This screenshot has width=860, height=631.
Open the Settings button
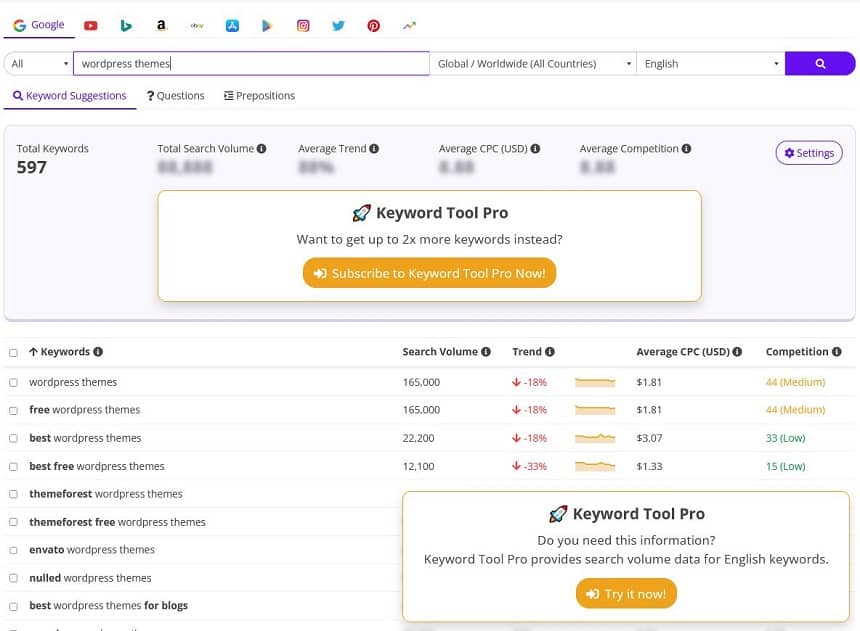coord(809,153)
